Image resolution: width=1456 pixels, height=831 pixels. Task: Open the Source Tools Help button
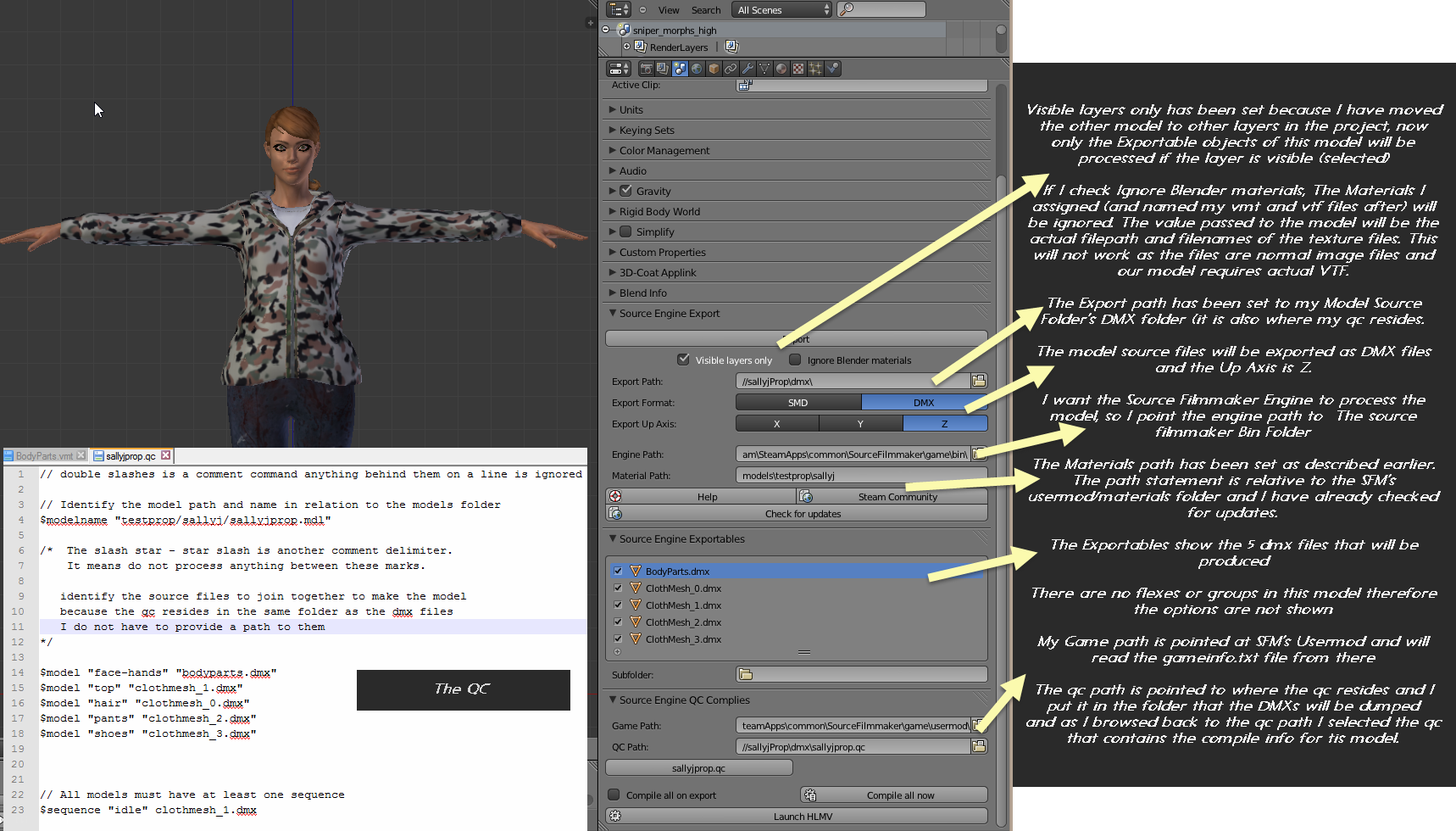point(701,496)
